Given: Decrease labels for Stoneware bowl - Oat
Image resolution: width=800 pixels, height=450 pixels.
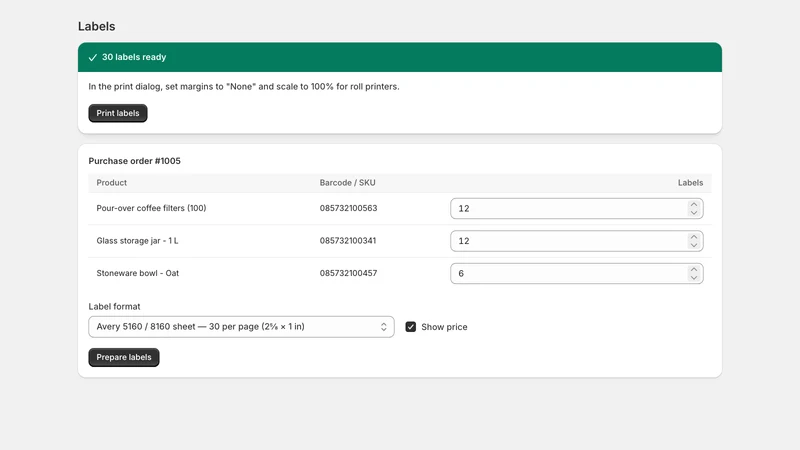Looking at the screenshot, I should (x=693, y=278).
